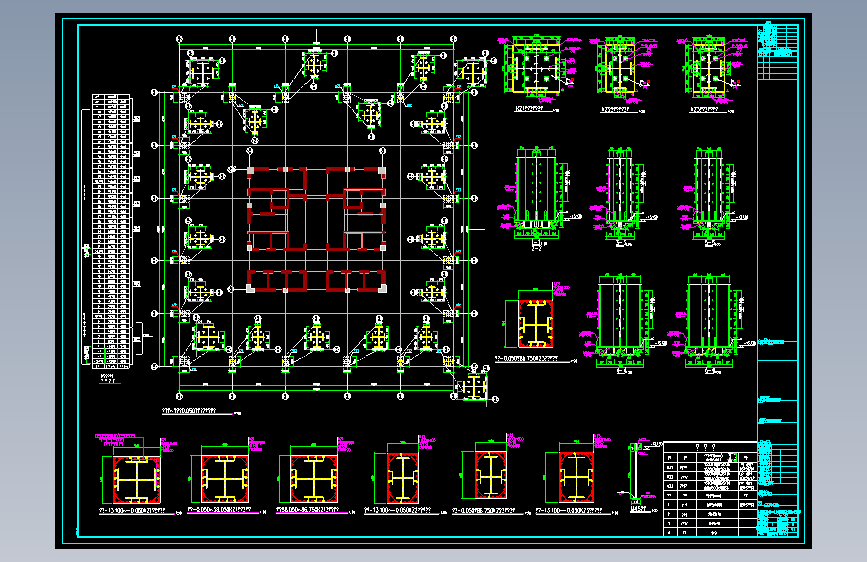867x562 pixels.
Task: Select the legend table with '? ? ?' header
Action: [710, 489]
